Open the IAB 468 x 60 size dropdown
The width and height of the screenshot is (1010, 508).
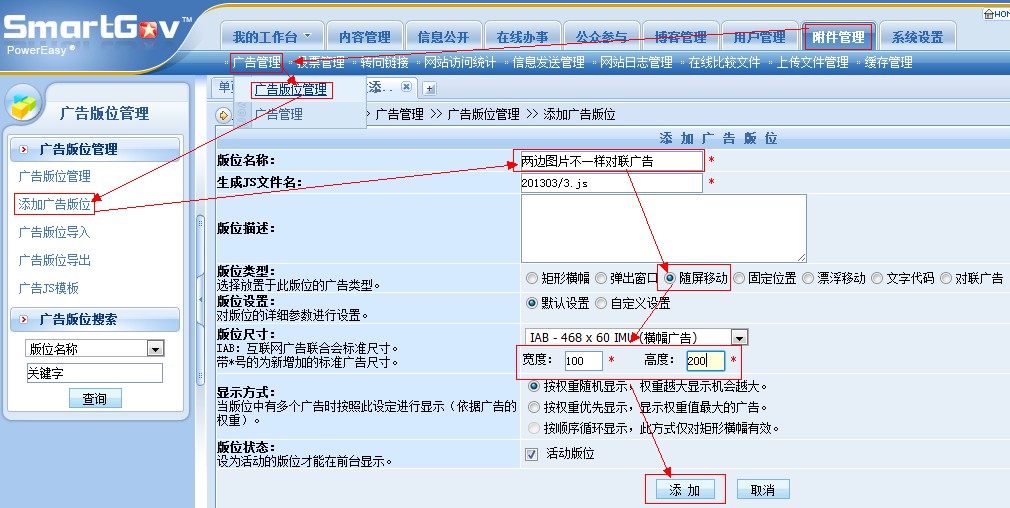coord(739,338)
